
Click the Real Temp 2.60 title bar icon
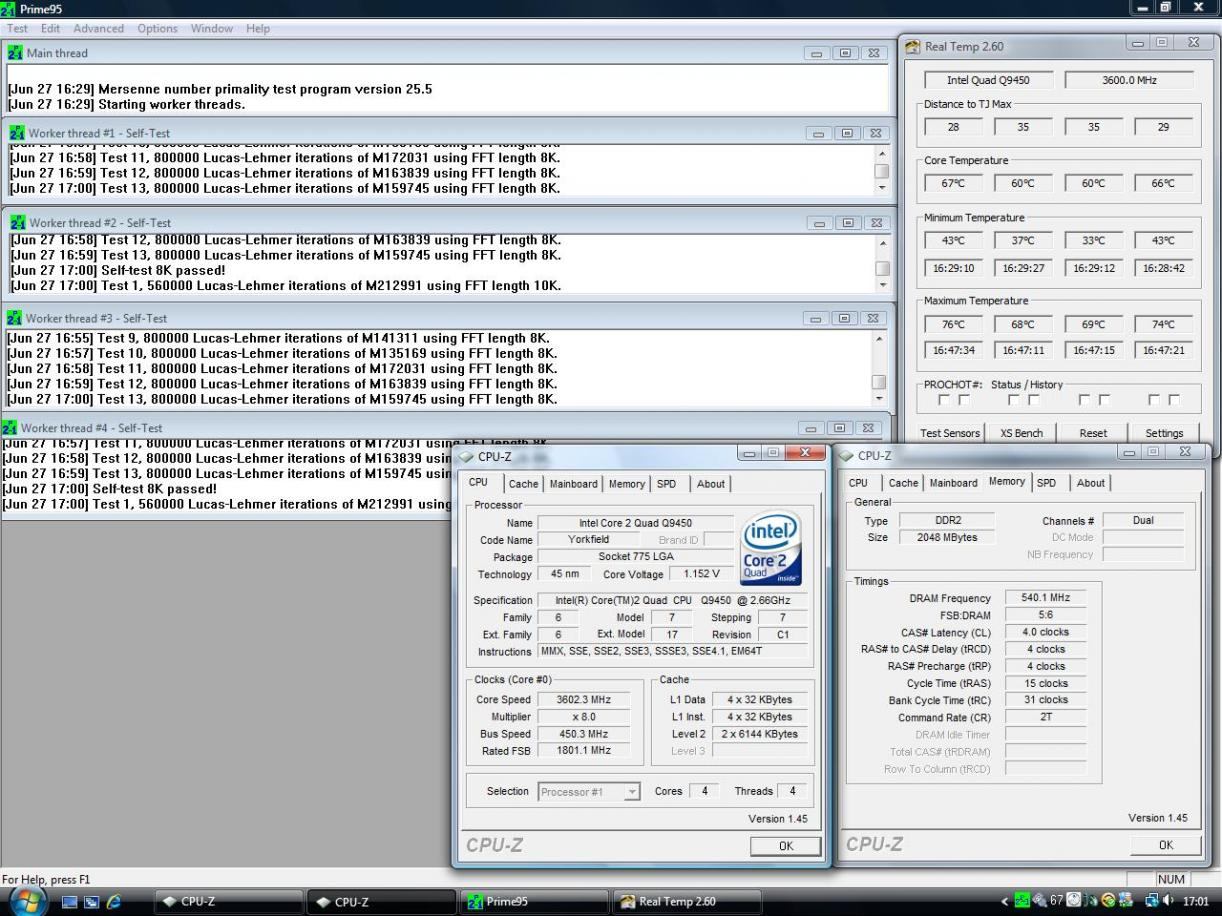click(x=913, y=47)
